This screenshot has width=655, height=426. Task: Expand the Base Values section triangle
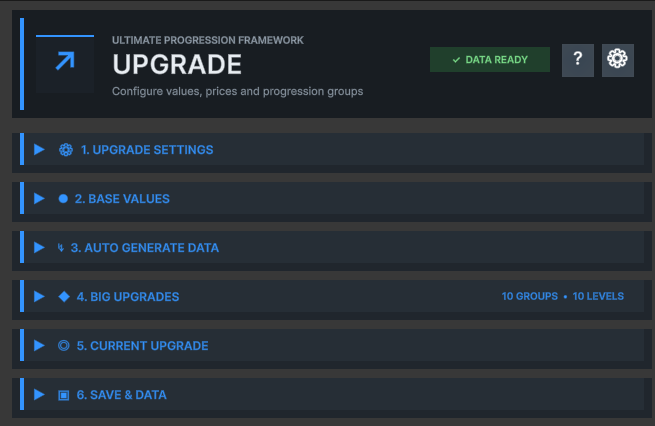click(x=39, y=198)
